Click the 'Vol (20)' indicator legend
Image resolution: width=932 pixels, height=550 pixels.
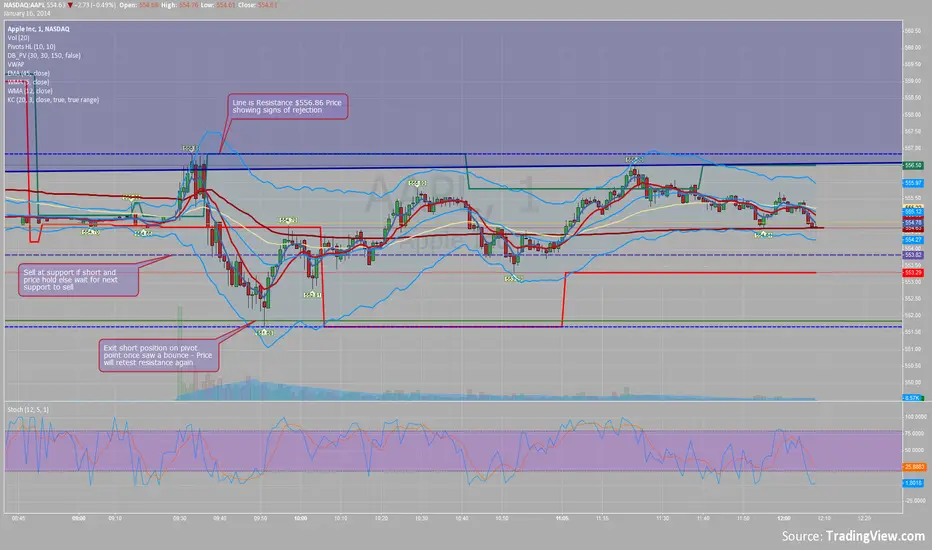tap(18, 37)
